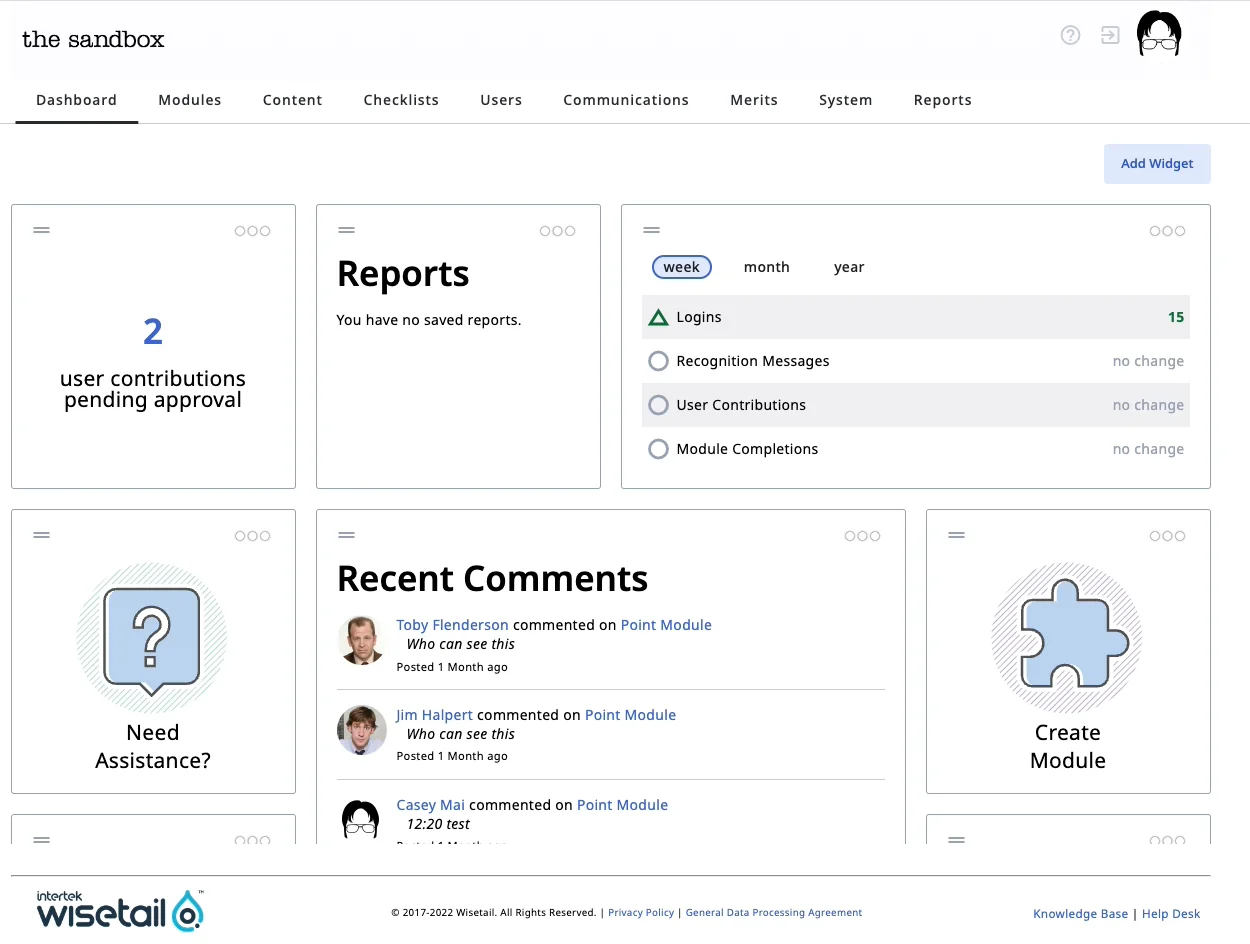The width and height of the screenshot is (1250, 944).
Task: Open the user profile avatar in header
Action: 1159,35
